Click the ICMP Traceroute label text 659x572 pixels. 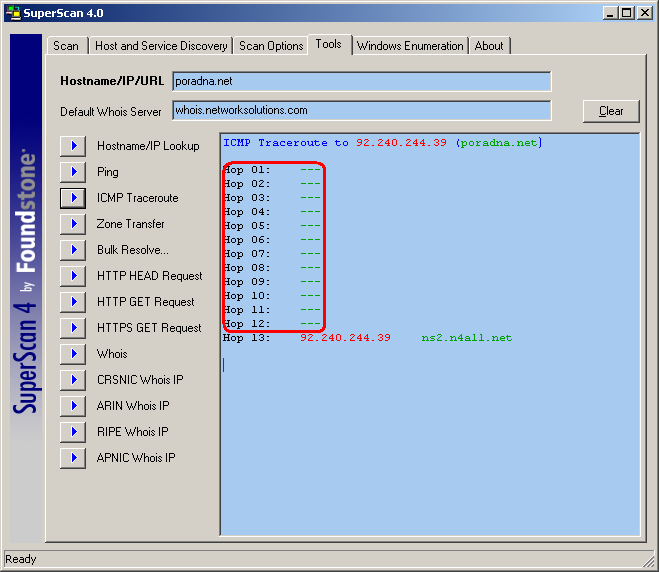coord(138,198)
